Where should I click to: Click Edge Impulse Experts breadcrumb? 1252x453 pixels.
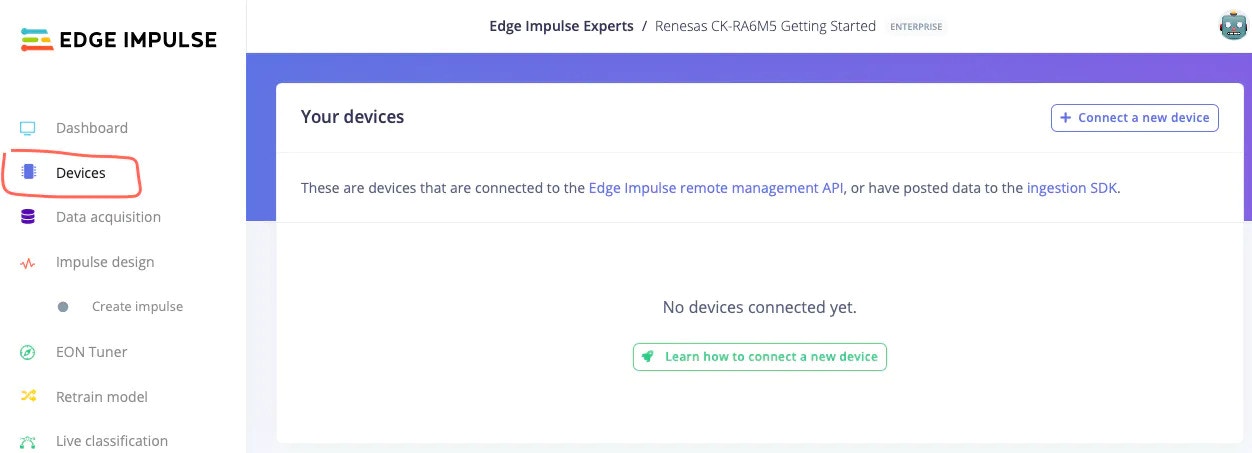pyautogui.click(x=560, y=26)
